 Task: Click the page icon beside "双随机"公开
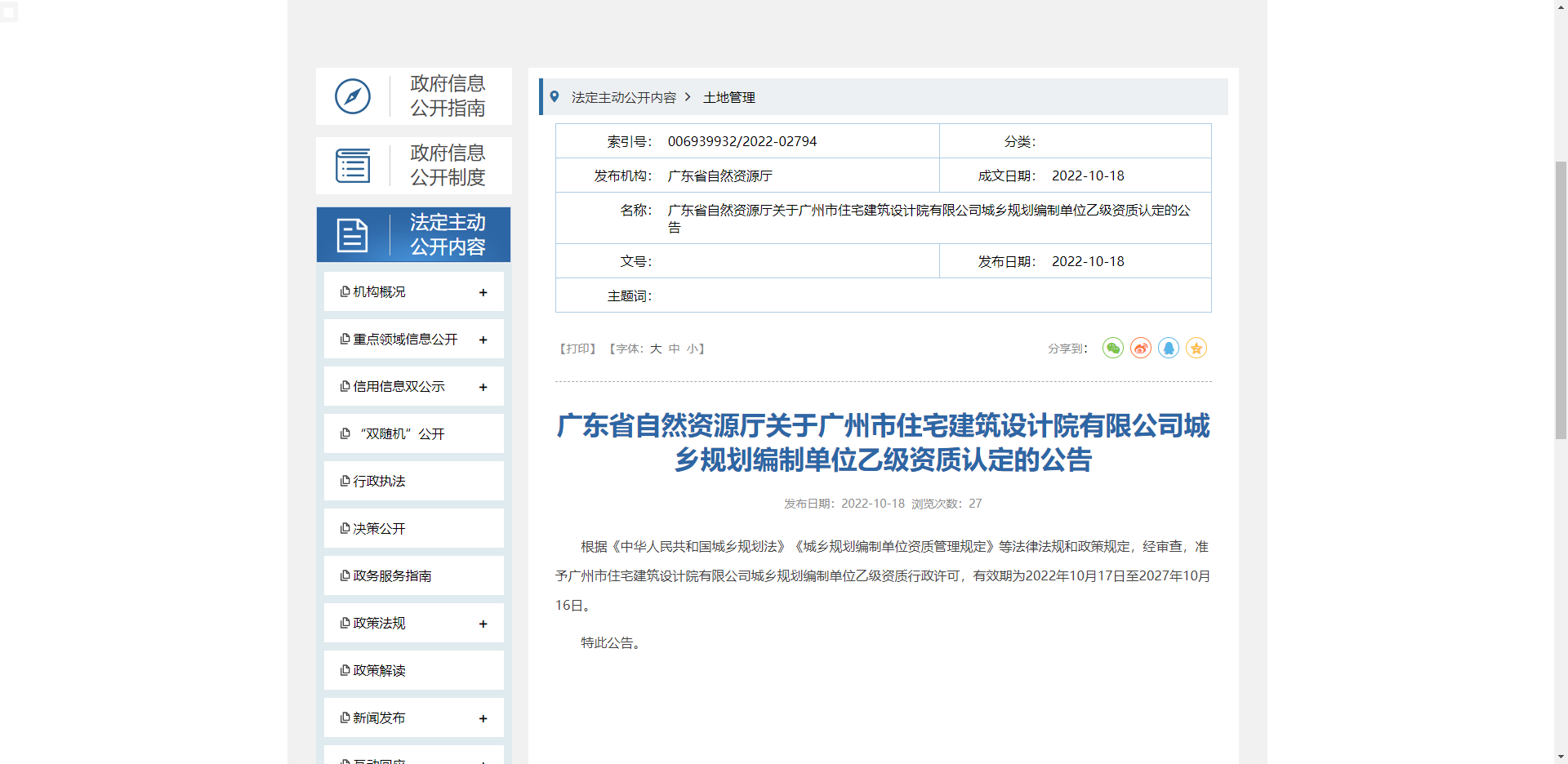[x=345, y=433]
